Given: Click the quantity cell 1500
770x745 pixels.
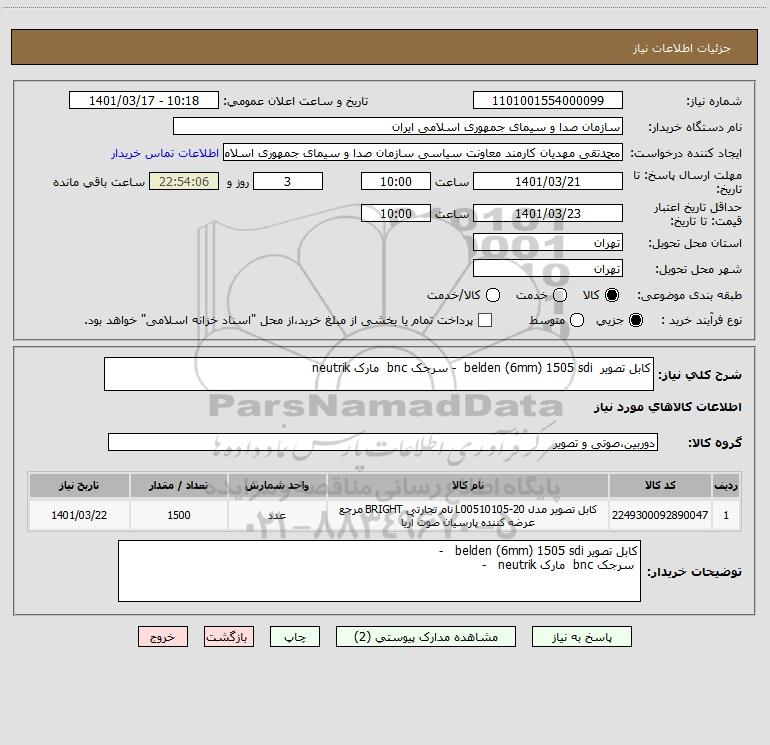Looking at the screenshot, I should (x=179, y=515).
